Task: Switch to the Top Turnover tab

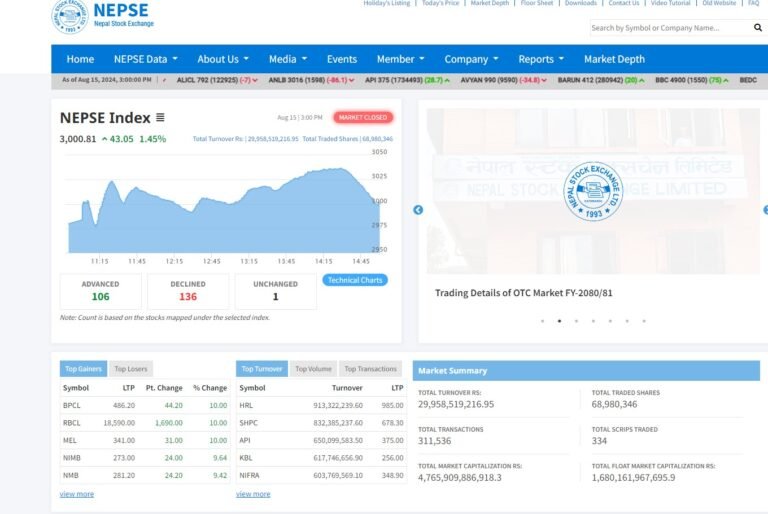Action: (262, 369)
